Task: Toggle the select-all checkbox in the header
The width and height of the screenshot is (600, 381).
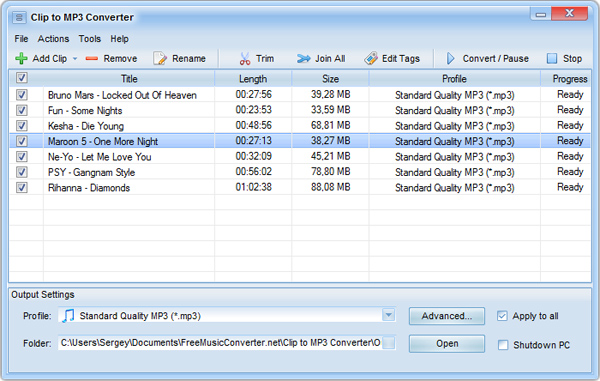Action: [22, 78]
